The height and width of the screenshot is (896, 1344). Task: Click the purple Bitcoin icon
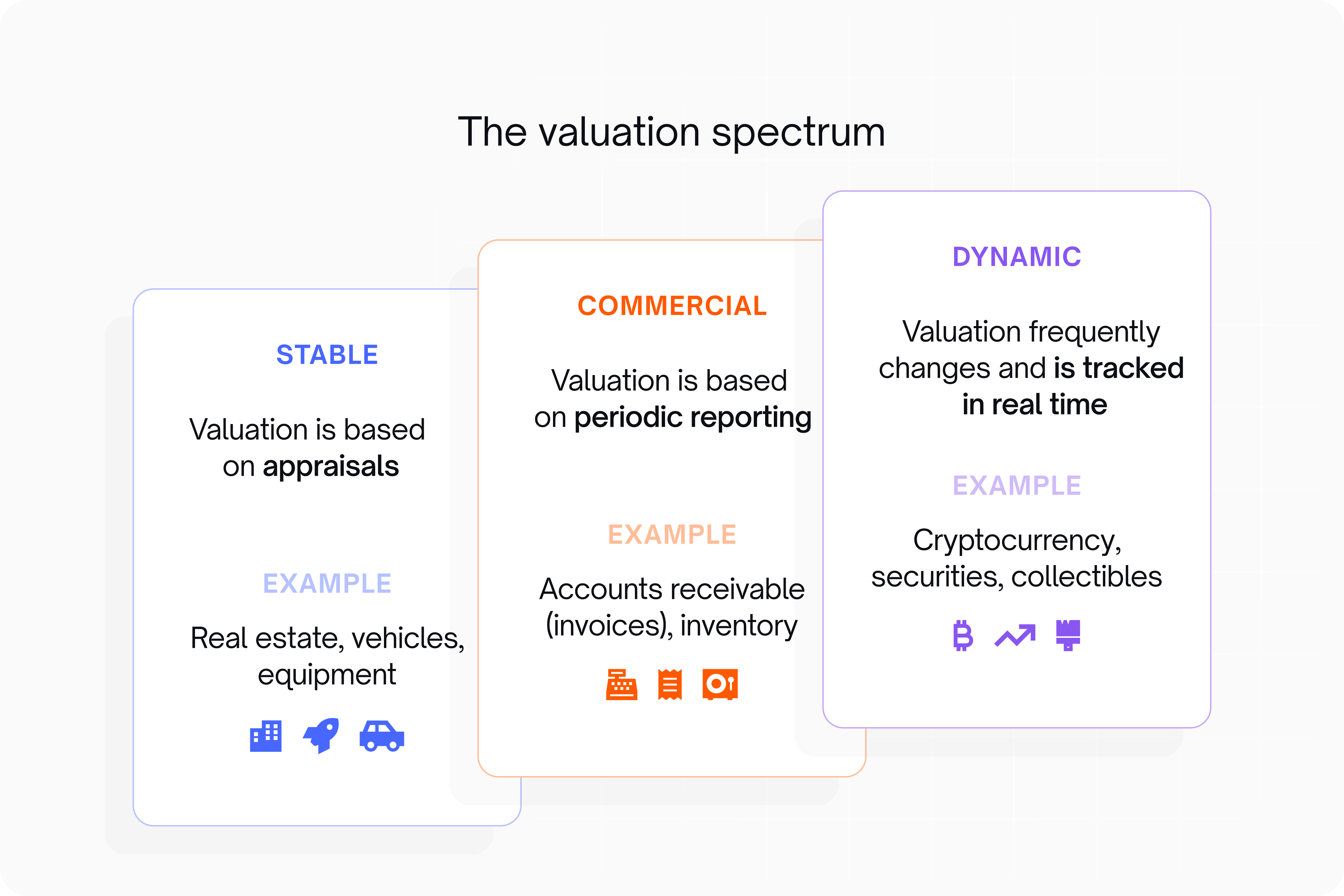pos(963,635)
